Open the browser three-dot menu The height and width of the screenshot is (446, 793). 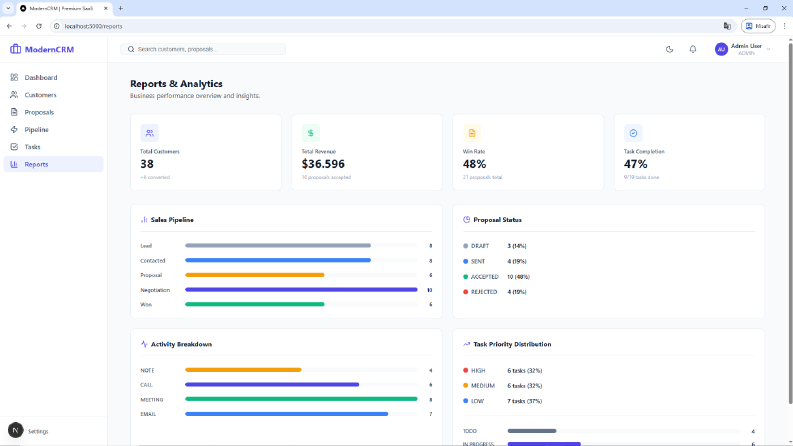(784, 26)
